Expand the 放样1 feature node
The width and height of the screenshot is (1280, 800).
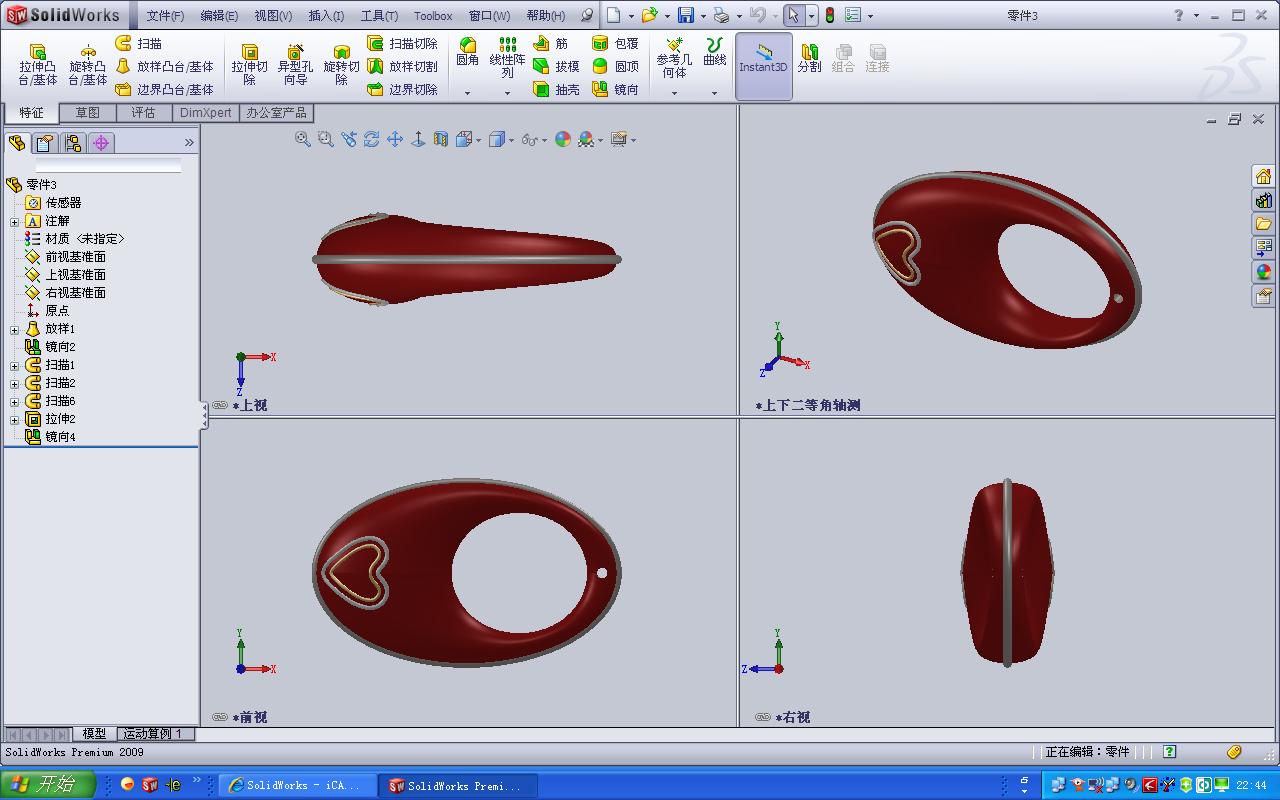pos(14,329)
